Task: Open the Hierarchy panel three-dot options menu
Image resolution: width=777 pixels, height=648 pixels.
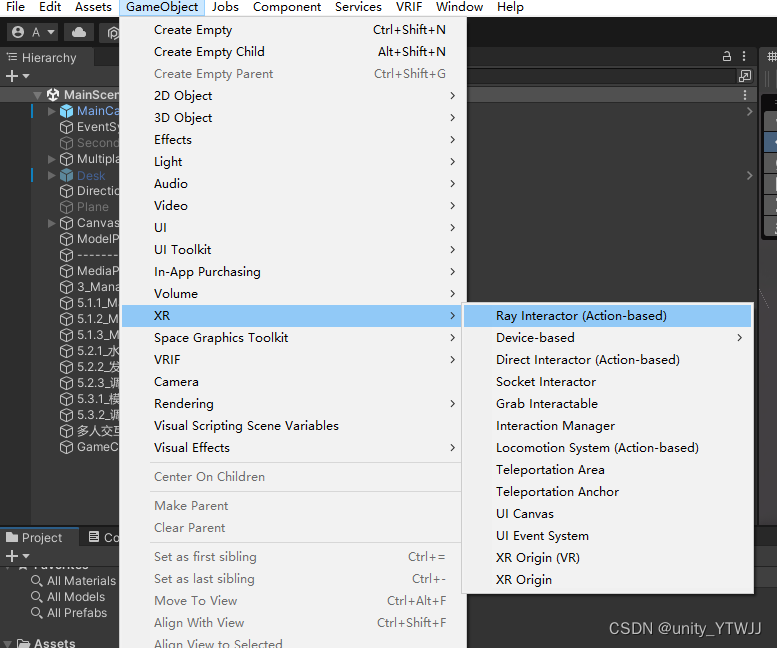Action: click(746, 58)
